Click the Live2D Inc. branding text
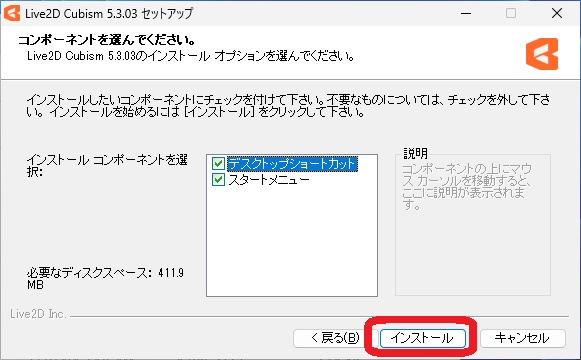 point(38,314)
